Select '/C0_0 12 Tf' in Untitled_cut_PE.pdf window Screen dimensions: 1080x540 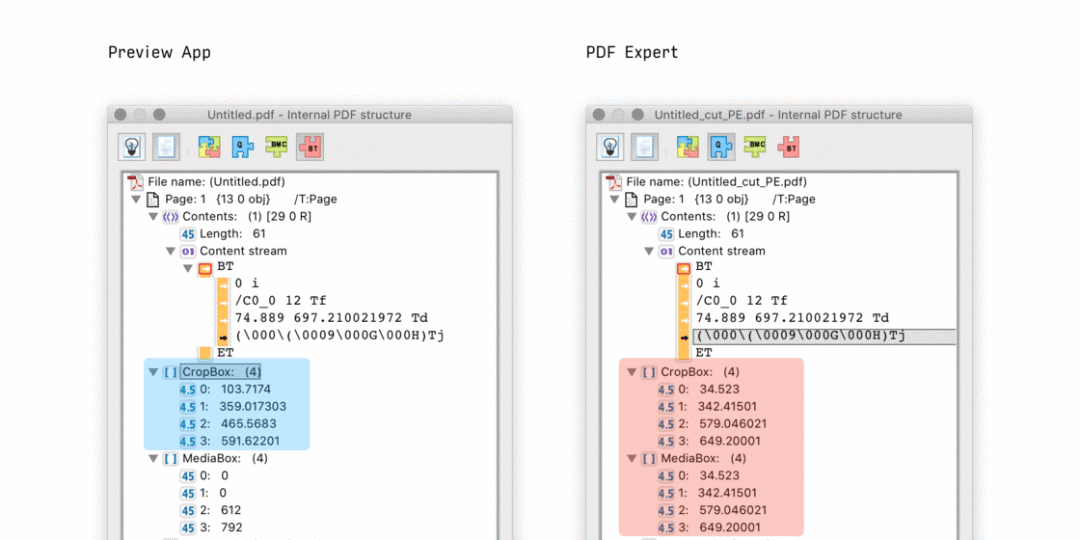(742, 301)
